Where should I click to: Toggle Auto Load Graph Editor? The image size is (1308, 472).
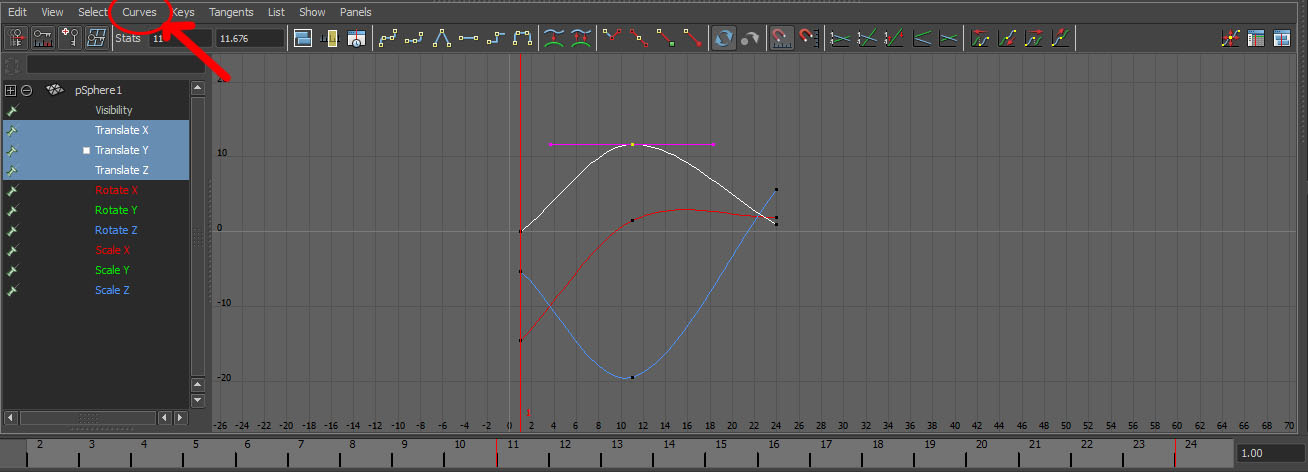tap(723, 38)
